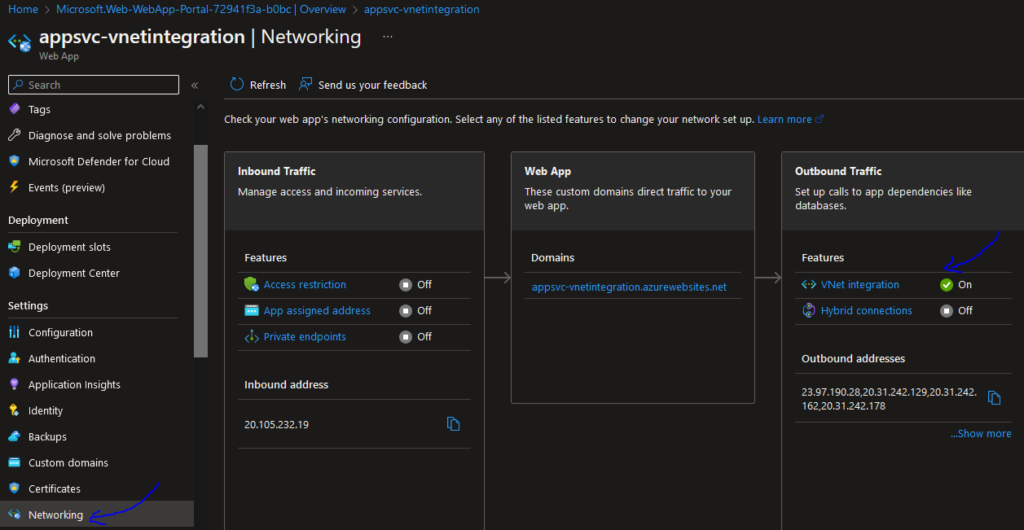Open Private endpoints feature link
The width and height of the screenshot is (1024, 530).
coord(305,337)
